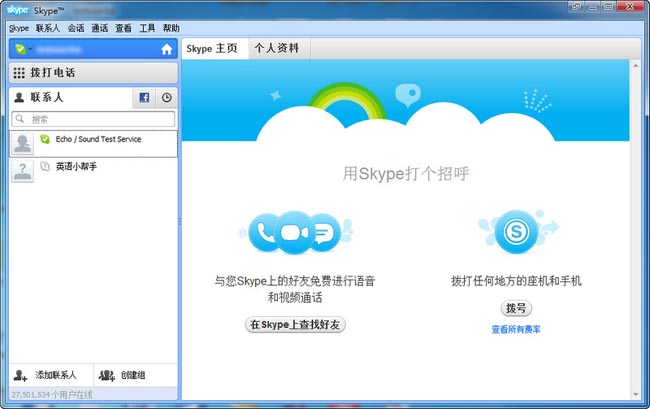The height and width of the screenshot is (409, 650).
Task: Open the Facebook contacts tab icon
Action: coord(144,98)
